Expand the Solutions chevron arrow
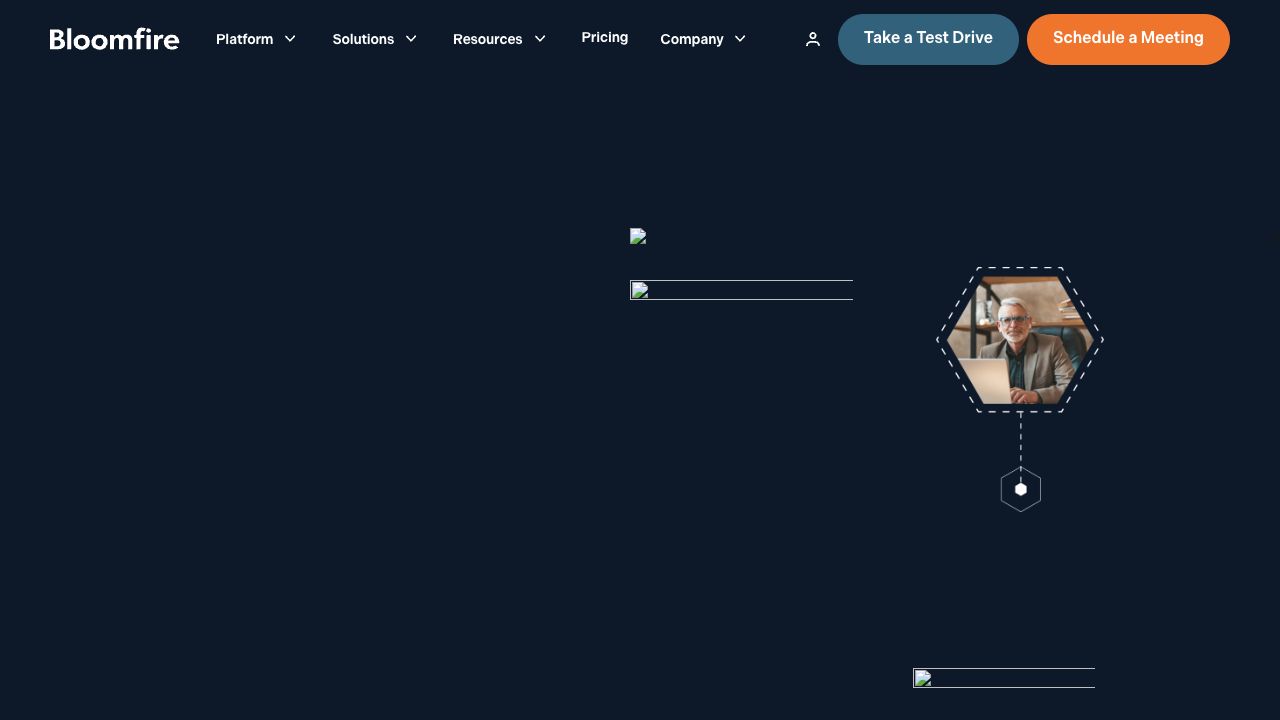The image size is (1280, 720). 411,39
